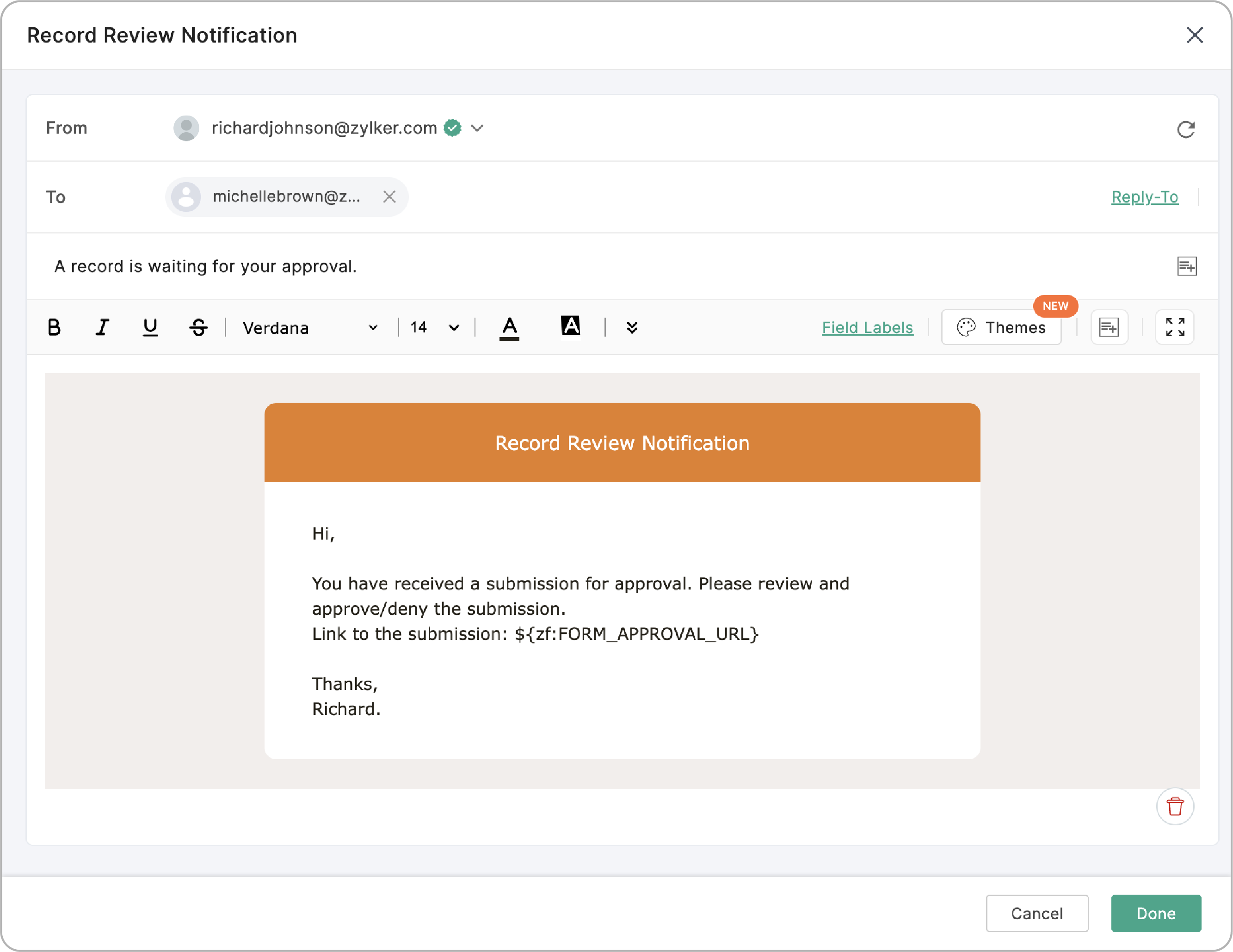Open the font size 14 dropdown

pyautogui.click(x=434, y=328)
